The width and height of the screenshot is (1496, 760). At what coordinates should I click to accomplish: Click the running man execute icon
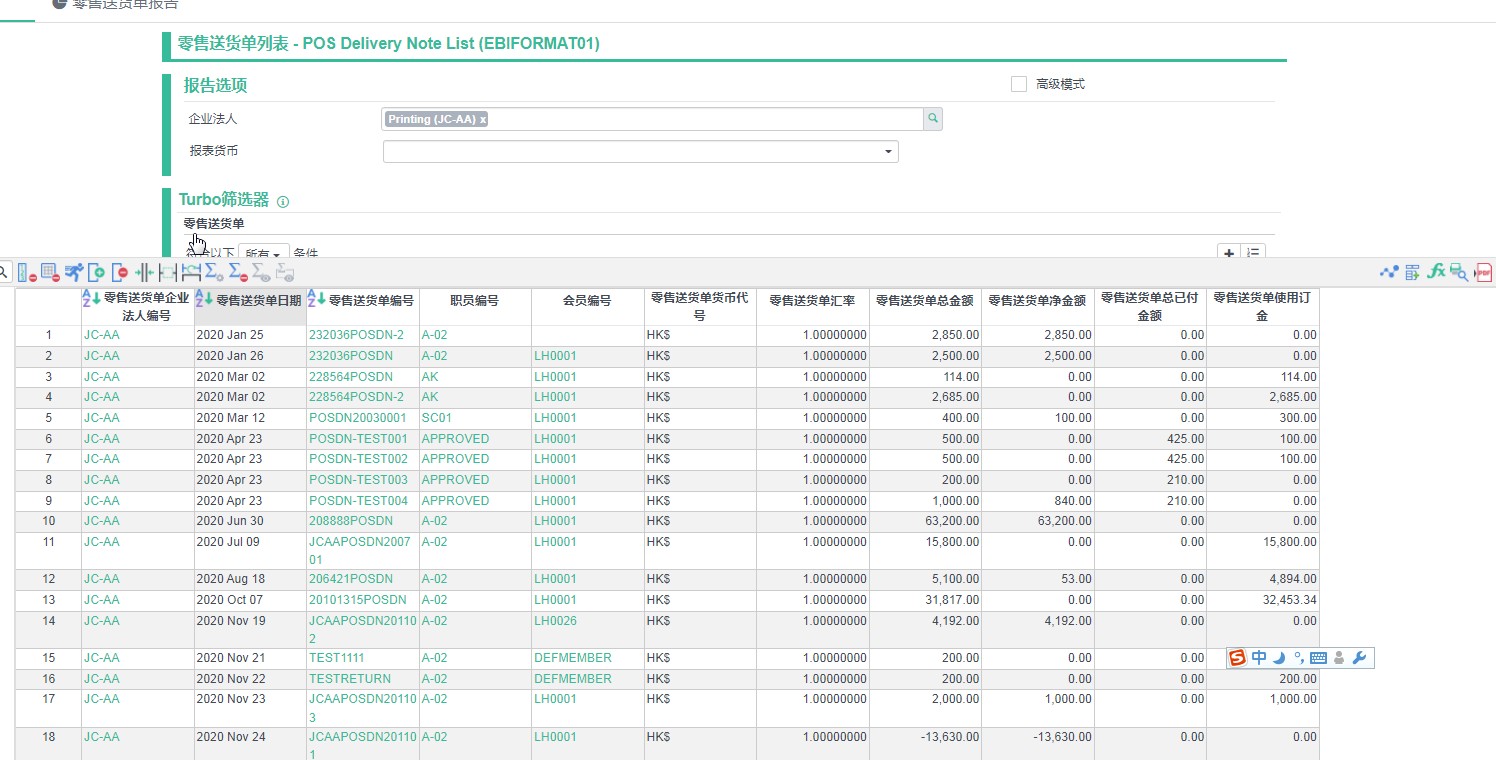point(74,272)
